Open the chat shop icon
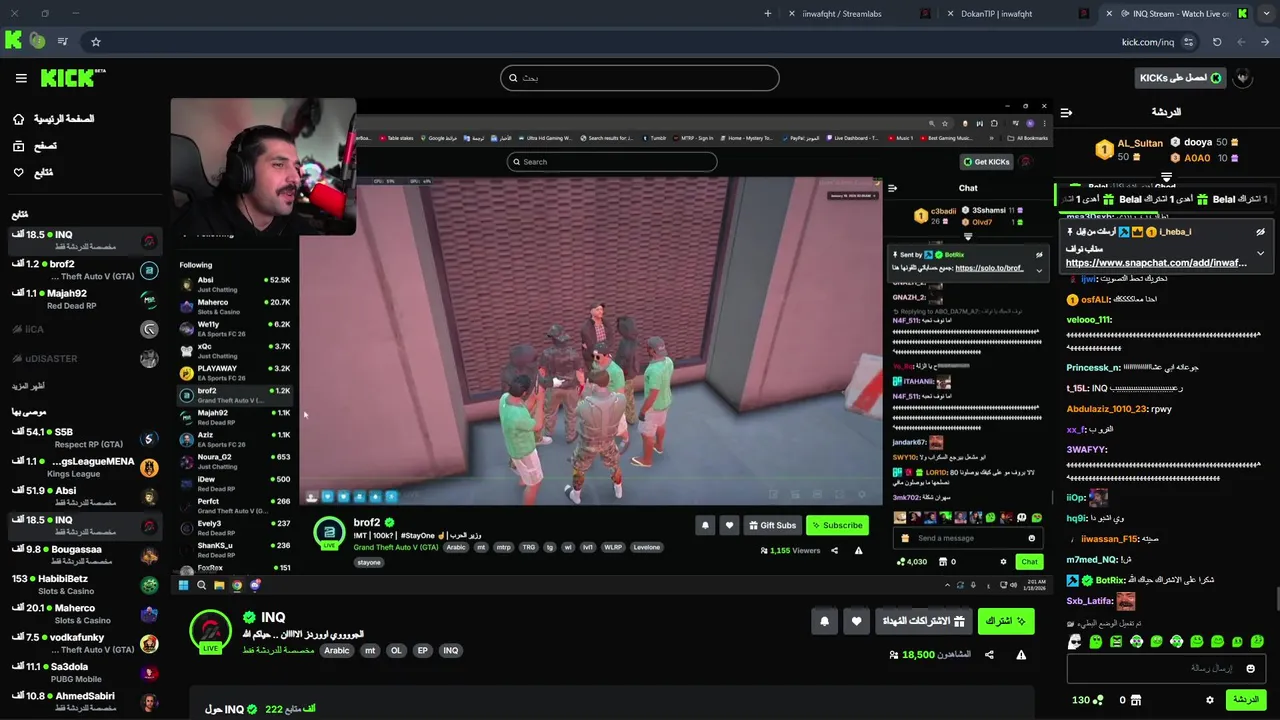1280x720 pixels. point(1136,700)
